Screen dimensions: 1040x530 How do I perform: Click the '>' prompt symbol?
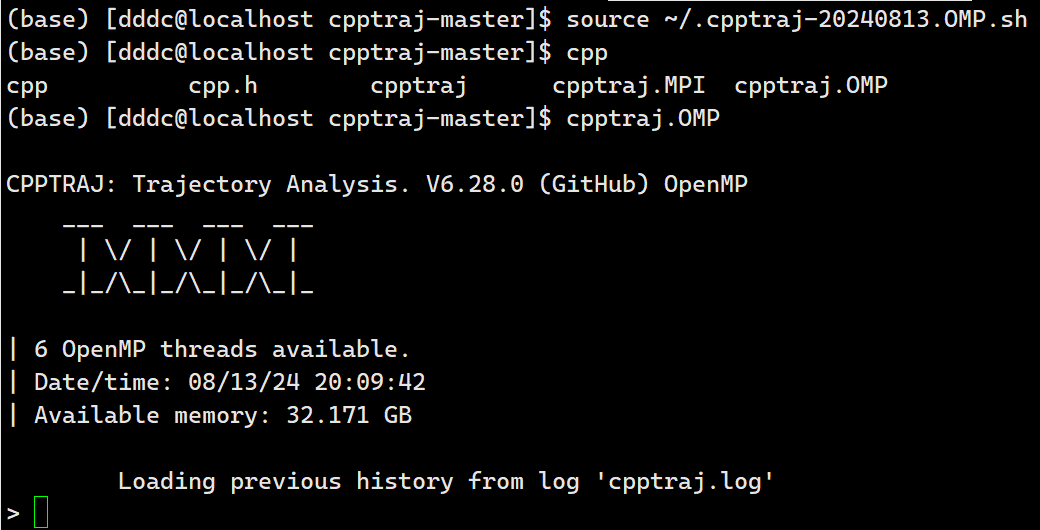(x=13, y=513)
